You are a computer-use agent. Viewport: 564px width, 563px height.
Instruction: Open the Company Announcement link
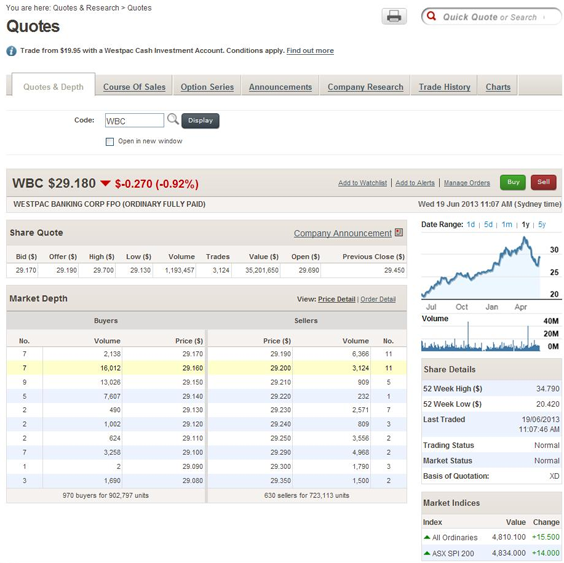click(342, 233)
